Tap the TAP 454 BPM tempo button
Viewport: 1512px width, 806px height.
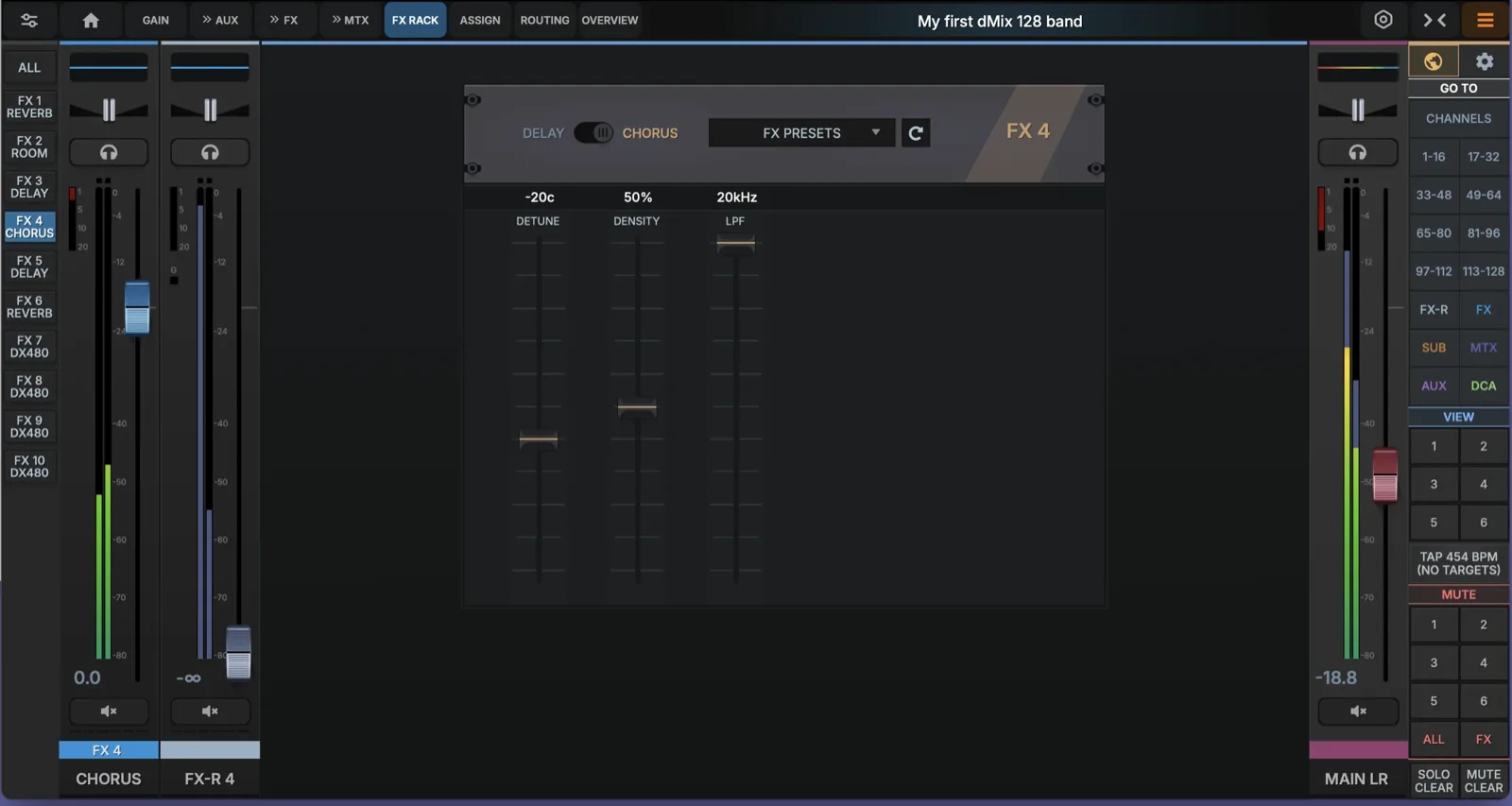1458,563
